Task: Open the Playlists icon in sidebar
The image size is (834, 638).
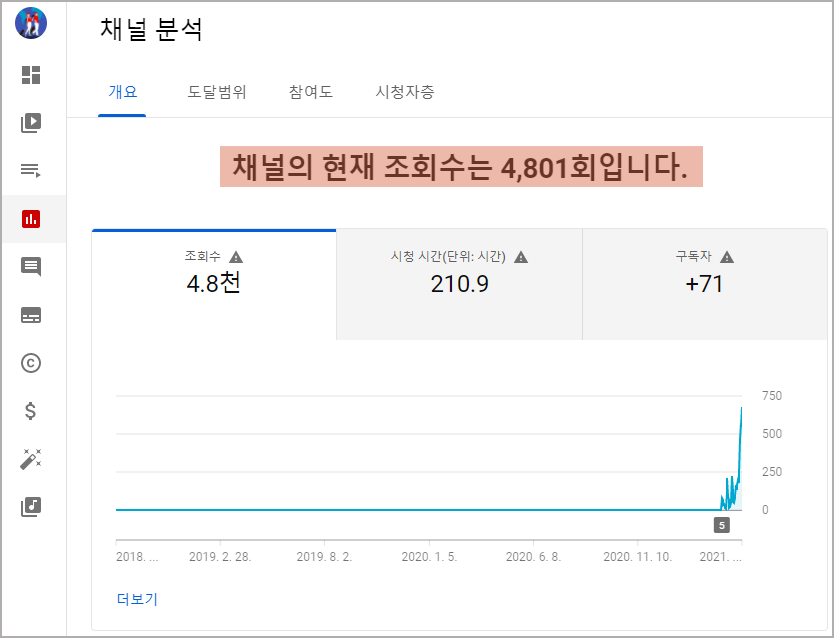Action: (x=31, y=171)
